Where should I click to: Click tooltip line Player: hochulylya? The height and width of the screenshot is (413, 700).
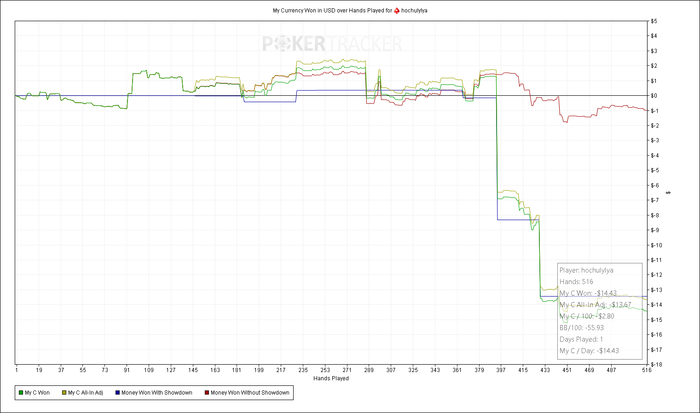pyautogui.click(x=586, y=270)
